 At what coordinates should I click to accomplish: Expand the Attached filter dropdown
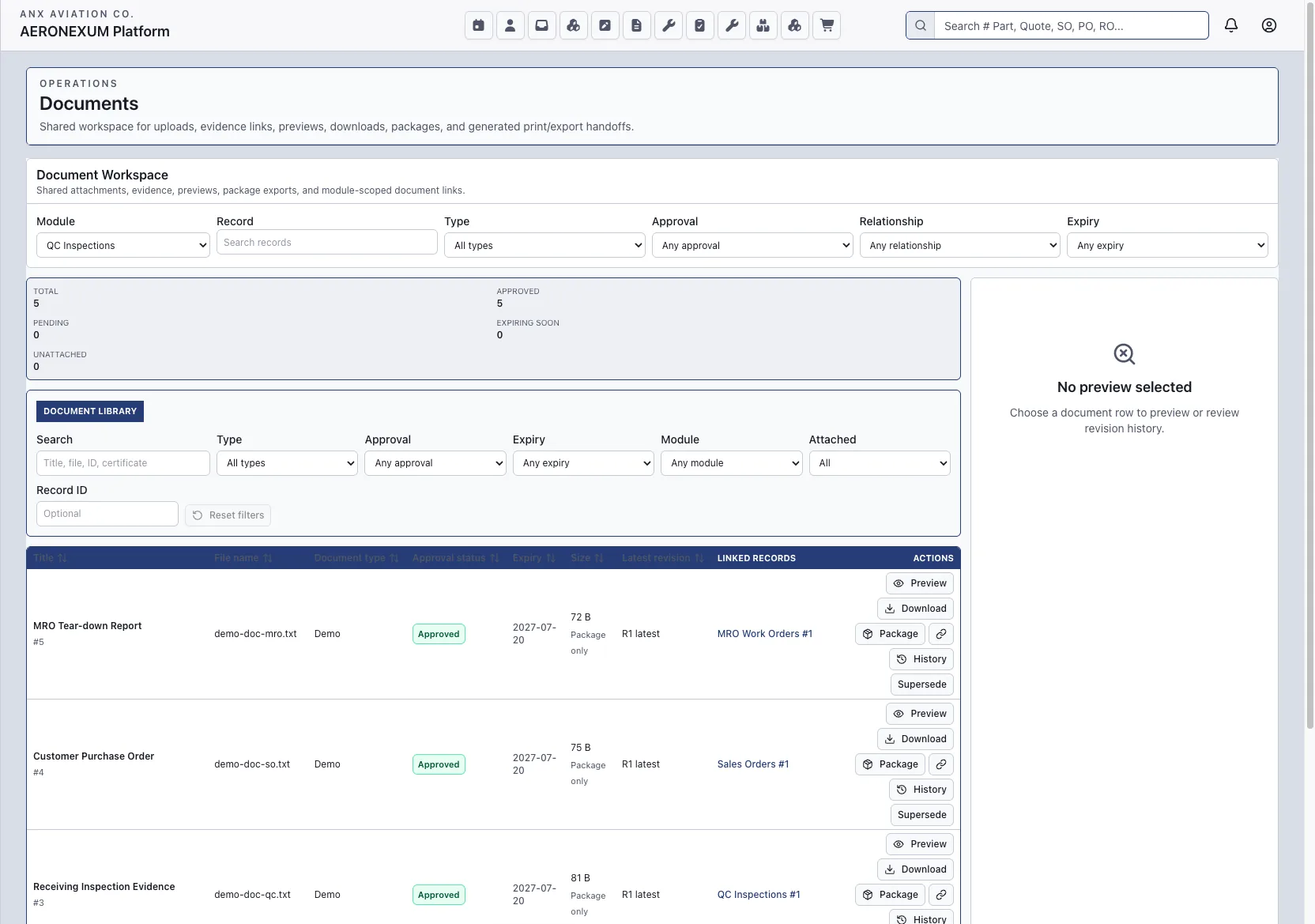click(880, 463)
